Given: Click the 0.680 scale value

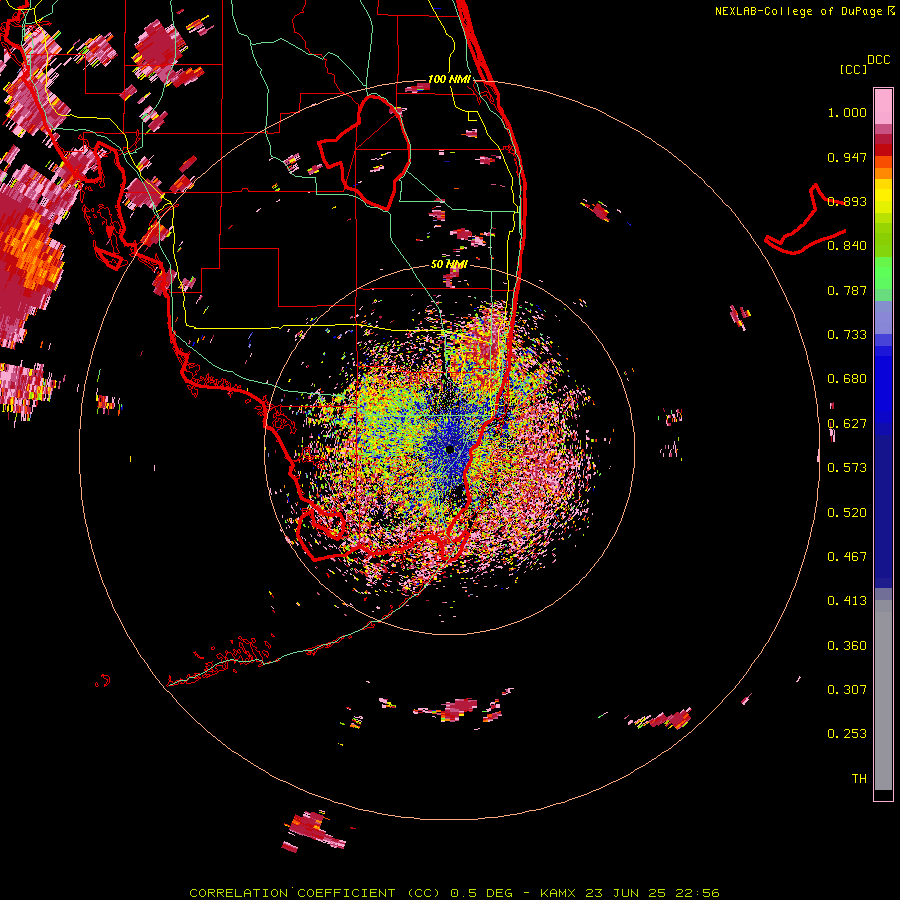Looking at the screenshot, I should pyautogui.click(x=847, y=379).
